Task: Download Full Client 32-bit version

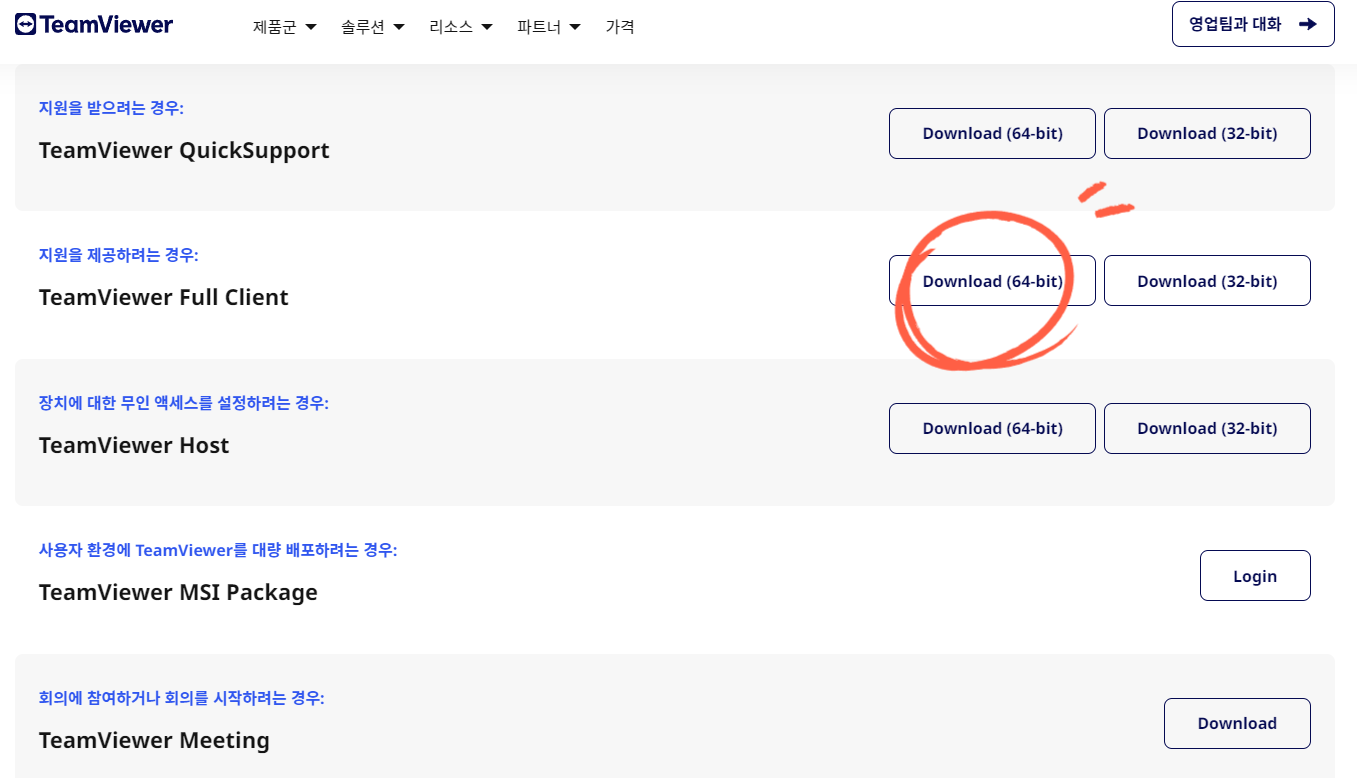Action: [x=1207, y=281]
